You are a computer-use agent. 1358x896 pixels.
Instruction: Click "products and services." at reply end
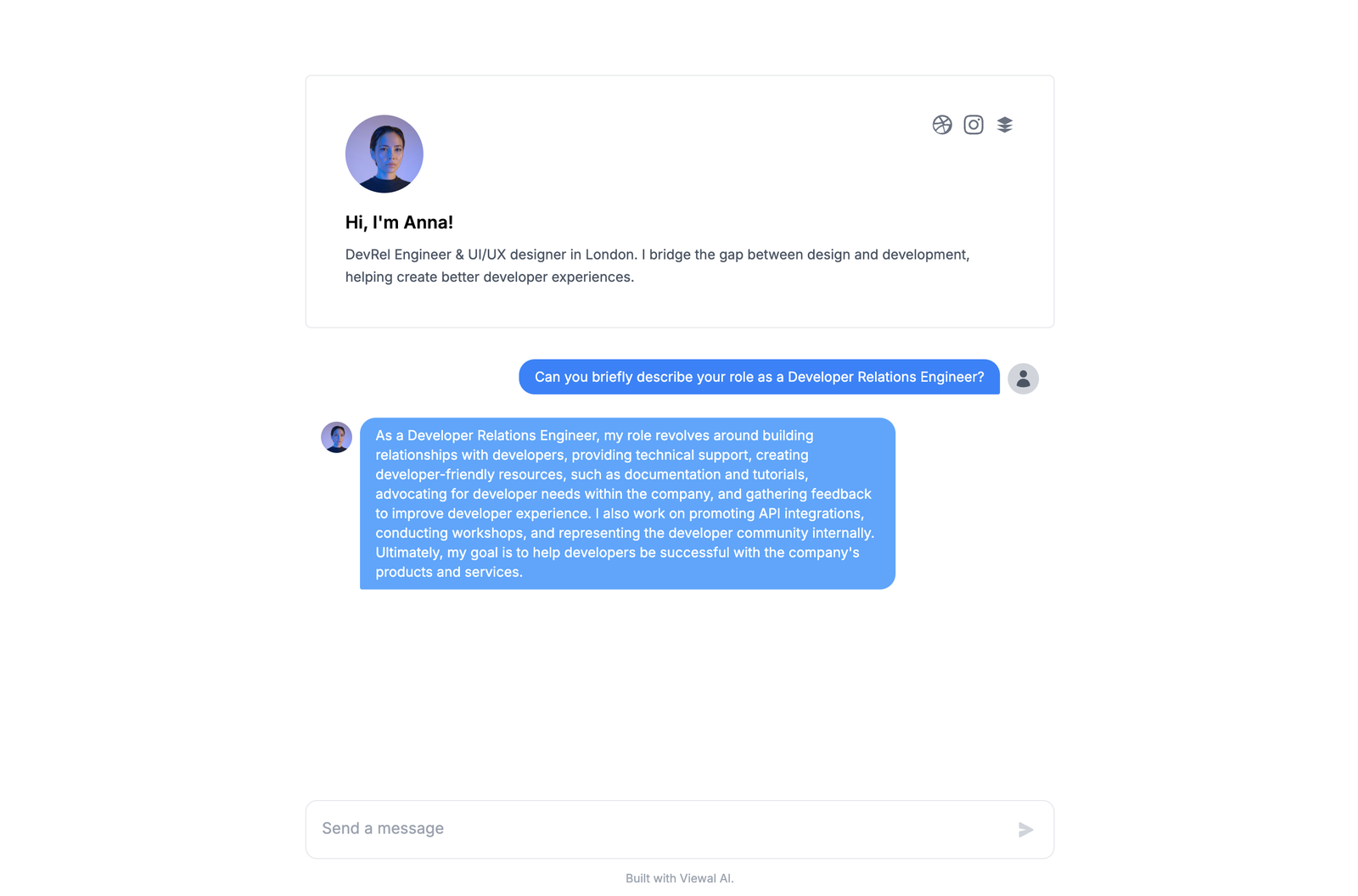(x=449, y=572)
